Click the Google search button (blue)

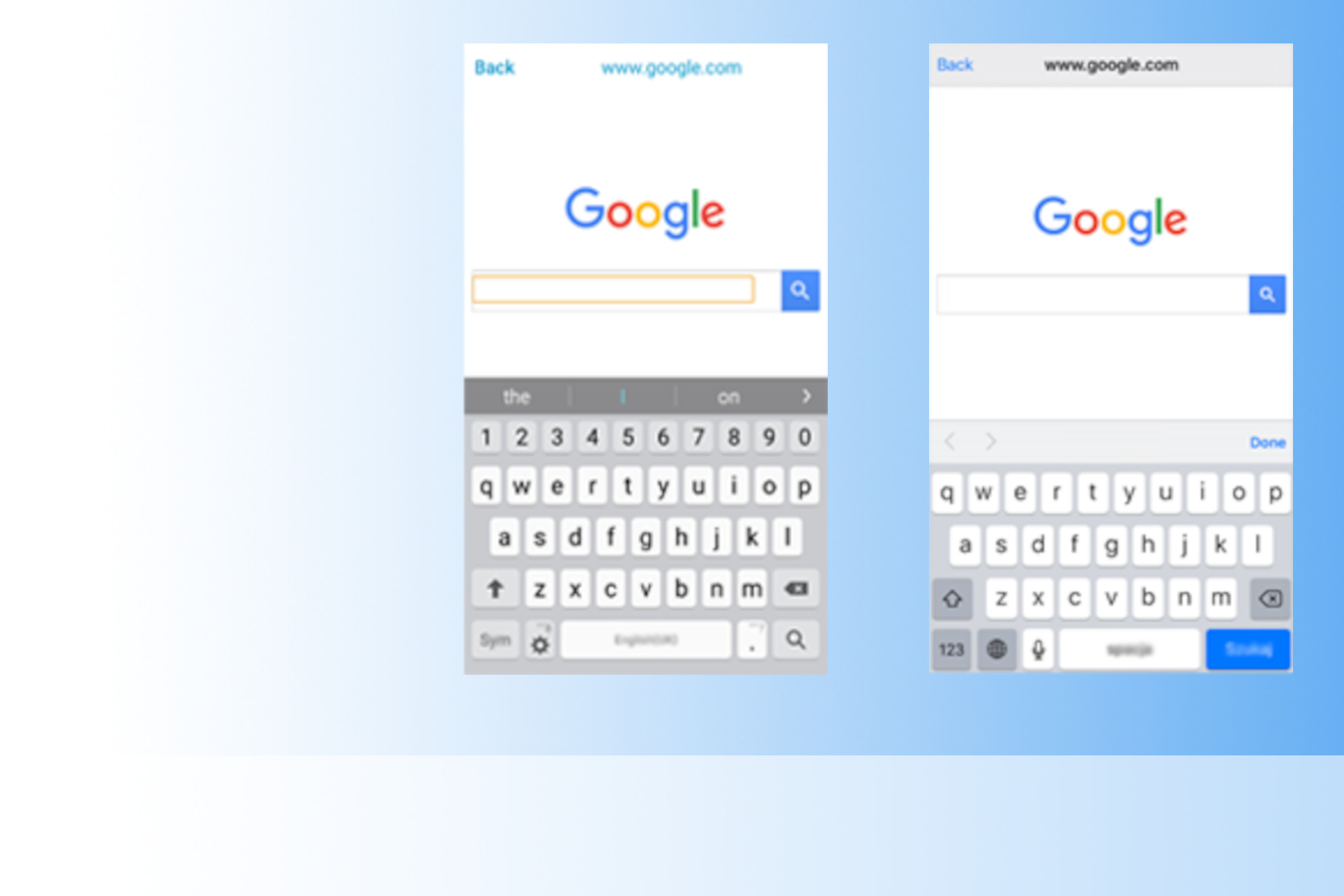pyautogui.click(x=800, y=291)
